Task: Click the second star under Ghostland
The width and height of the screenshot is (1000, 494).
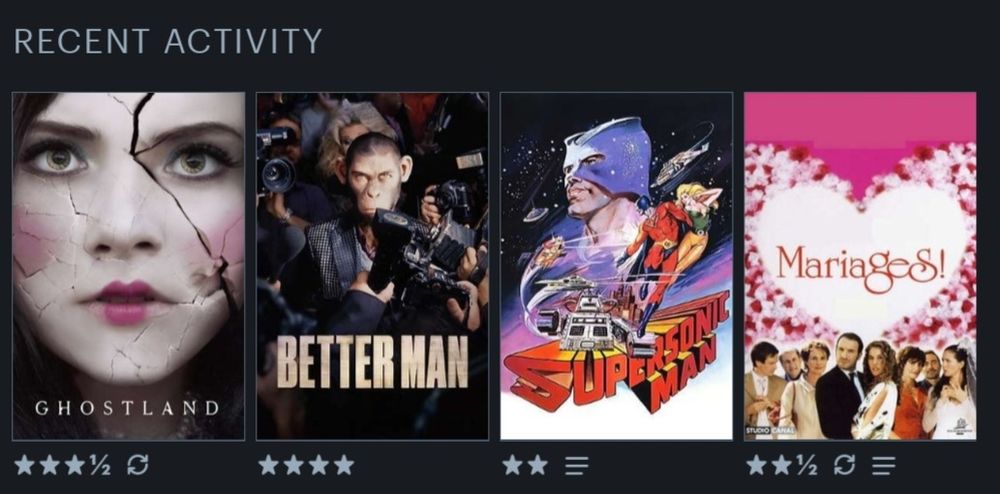Action: (49, 465)
